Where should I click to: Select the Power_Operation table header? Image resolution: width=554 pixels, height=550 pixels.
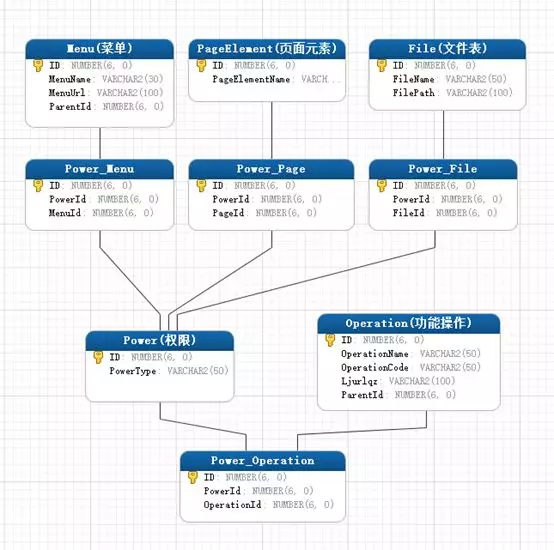tap(263, 461)
